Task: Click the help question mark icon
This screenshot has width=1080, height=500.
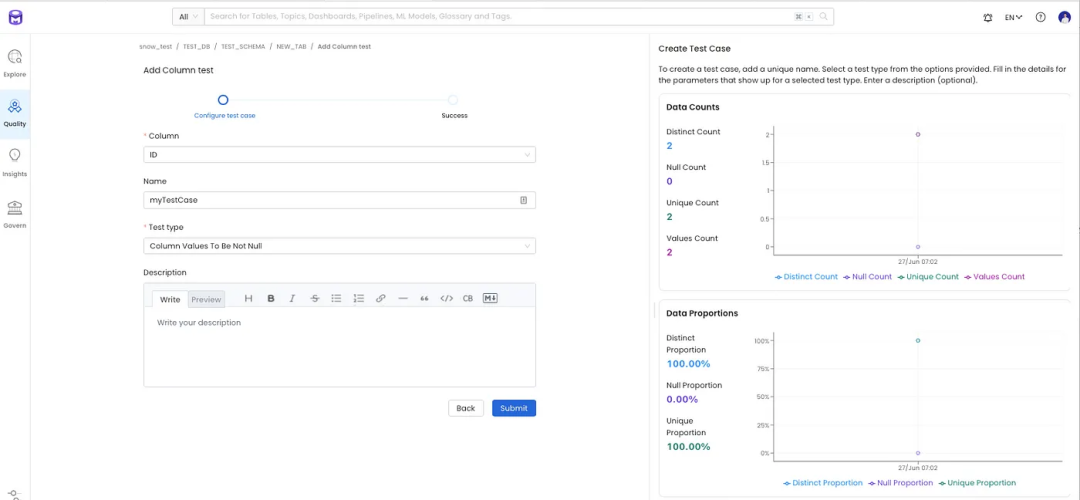Action: click(x=1040, y=17)
